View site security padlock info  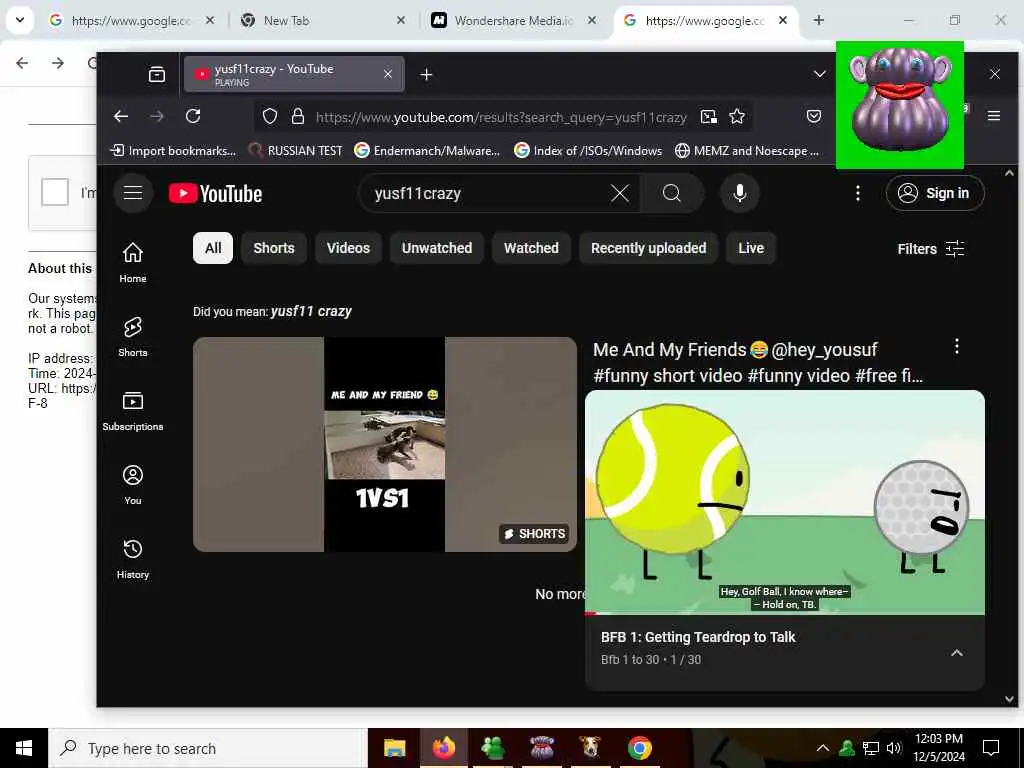click(298, 116)
